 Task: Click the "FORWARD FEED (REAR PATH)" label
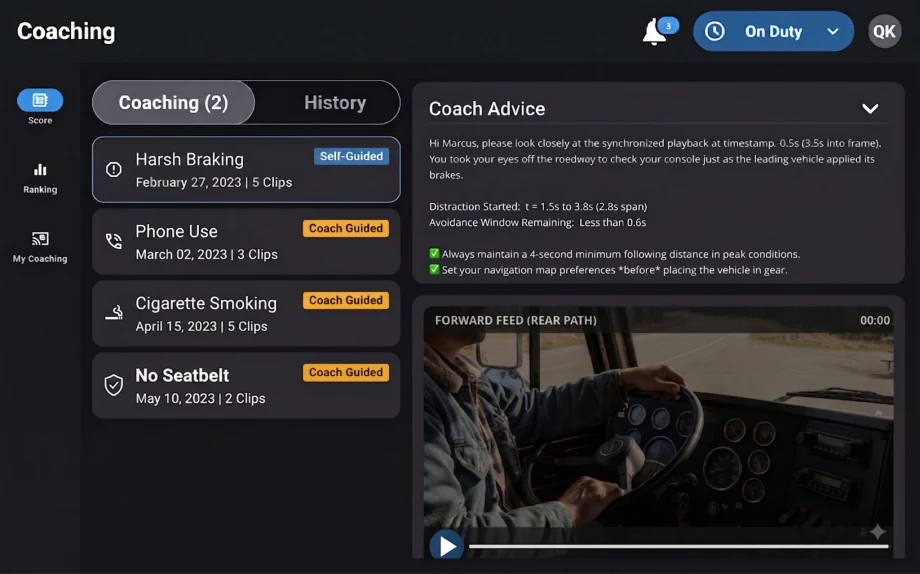pyautogui.click(x=516, y=320)
